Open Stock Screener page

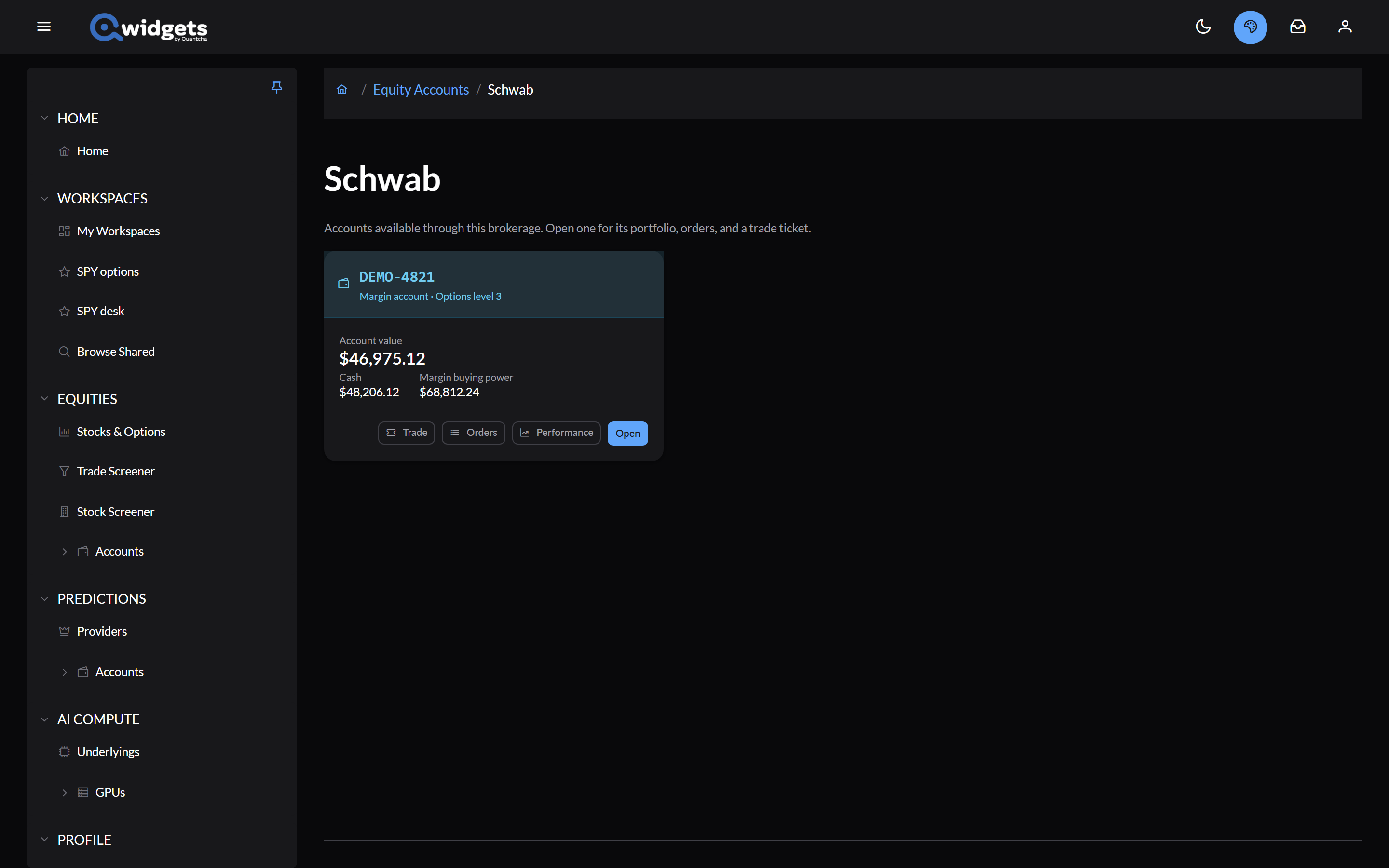(115, 512)
